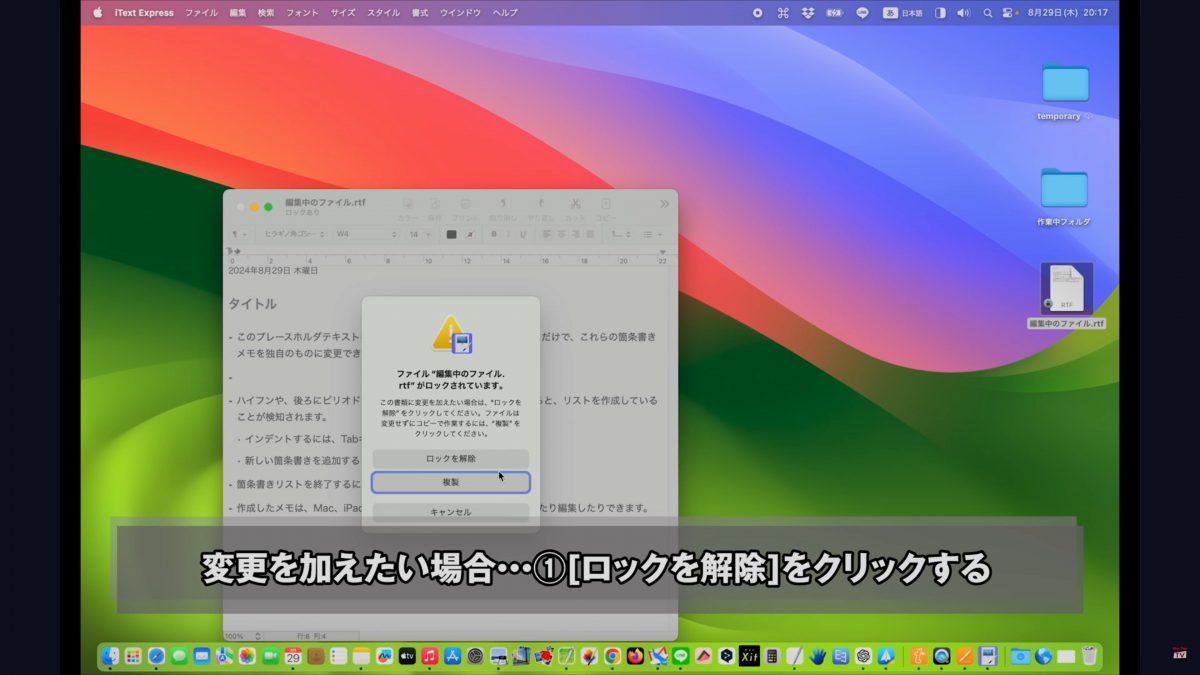
Task: Click the プリント print icon in toolbar
Action: pyautogui.click(x=465, y=209)
